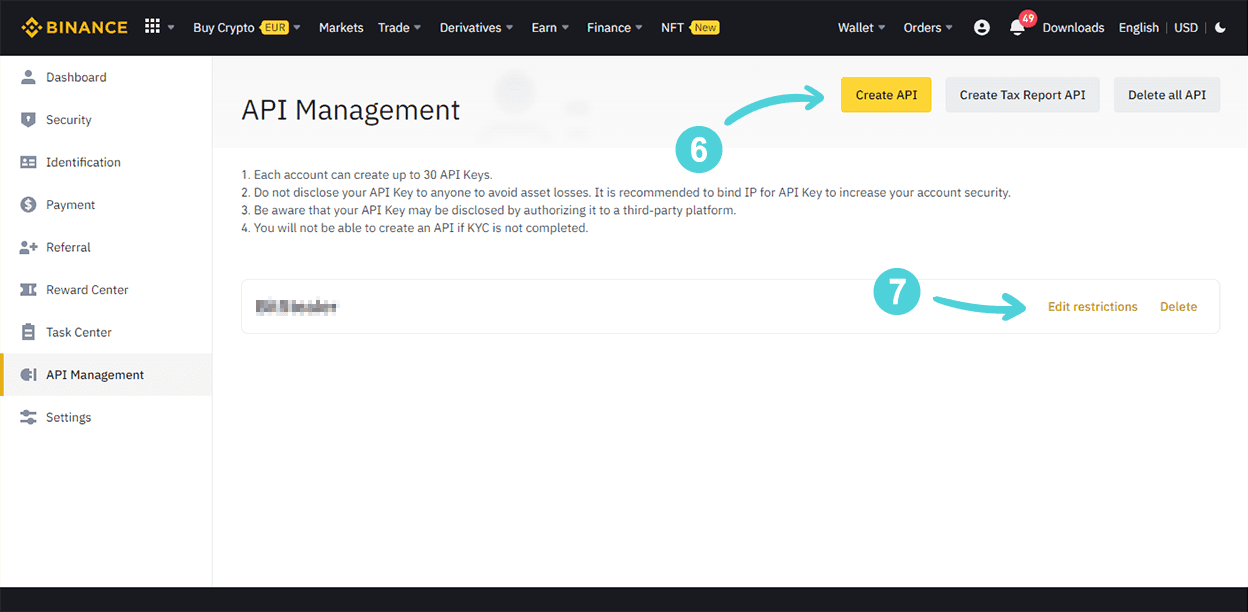Change language by clicking English

click(1139, 27)
